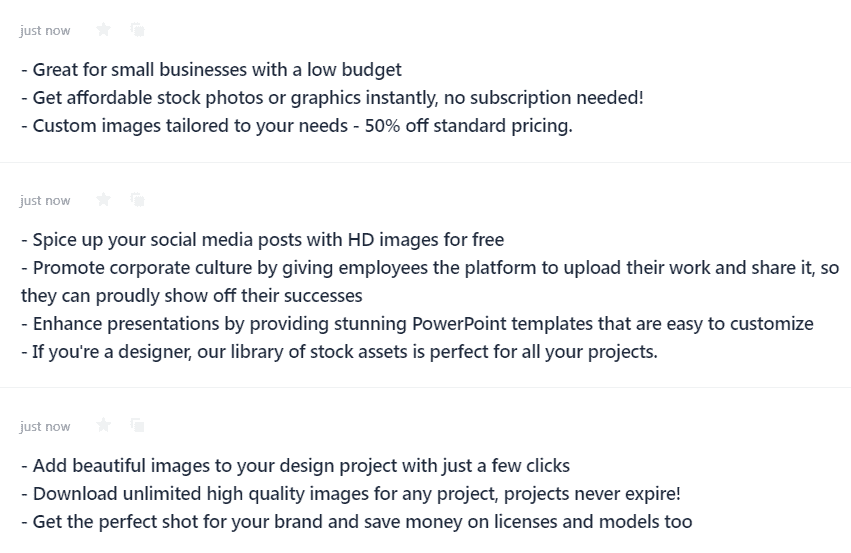The image size is (851, 553).
Task: Click the 'they can proudly show off their successes' text
Action: [x=192, y=296]
